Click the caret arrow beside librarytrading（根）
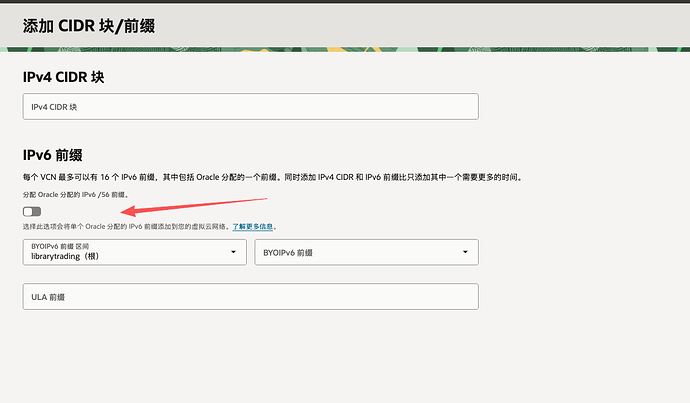The height and width of the screenshot is (403, 690). pyautogui.click(x=234, y=252)
